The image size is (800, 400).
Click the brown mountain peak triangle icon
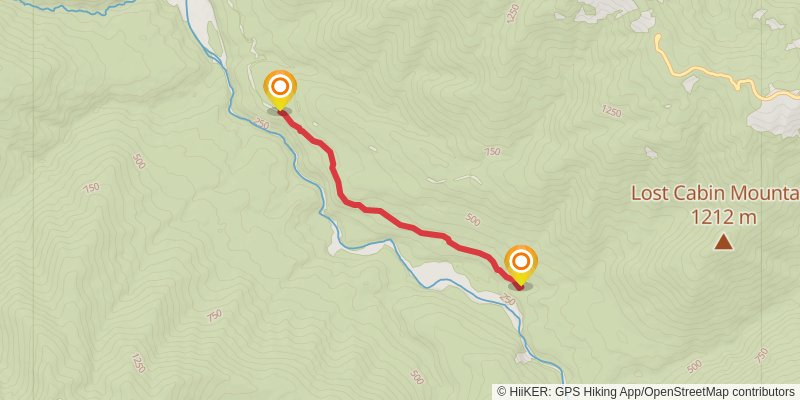point(723,242)
